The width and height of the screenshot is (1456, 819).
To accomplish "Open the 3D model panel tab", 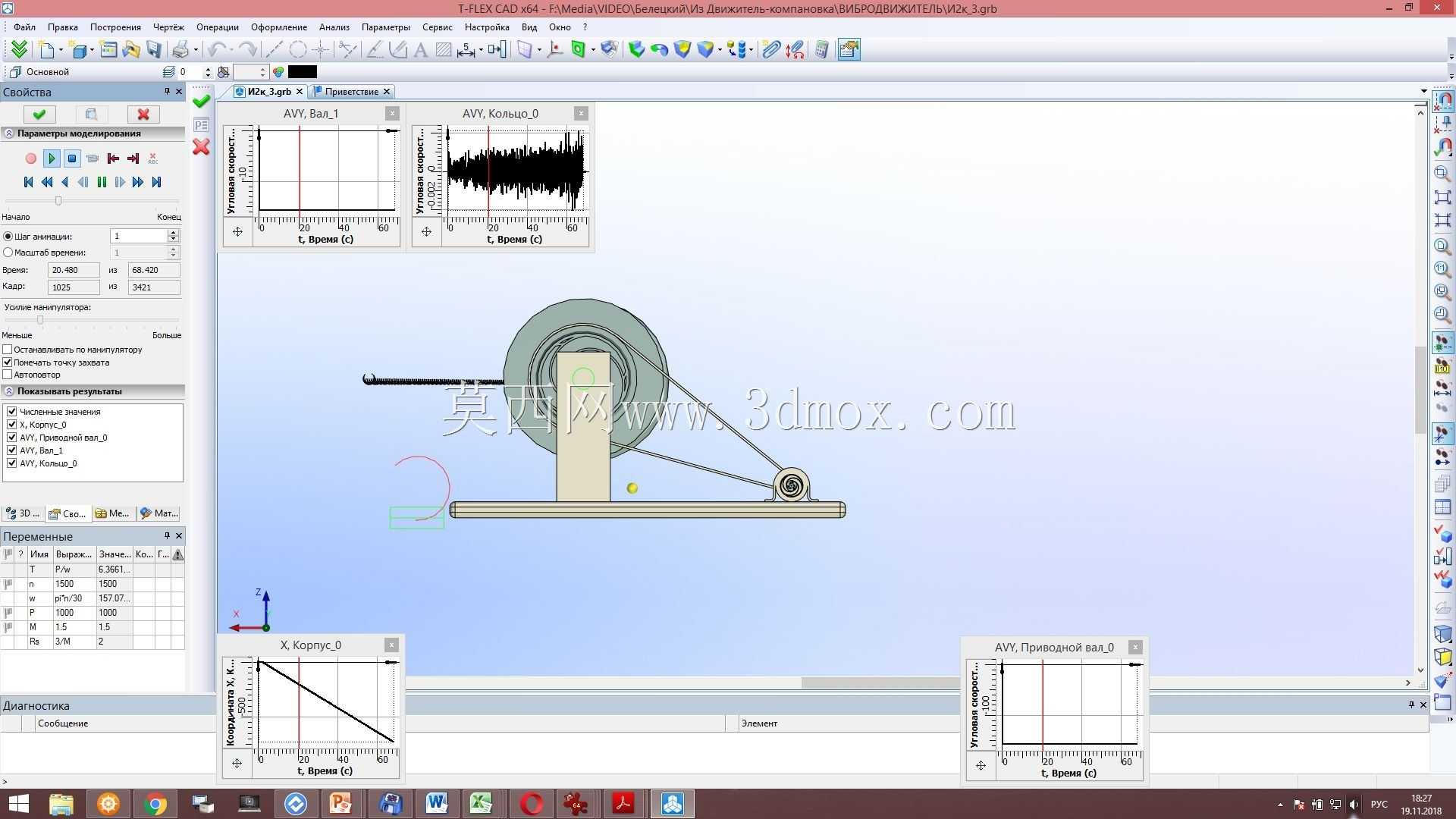I will click(24, 513).
